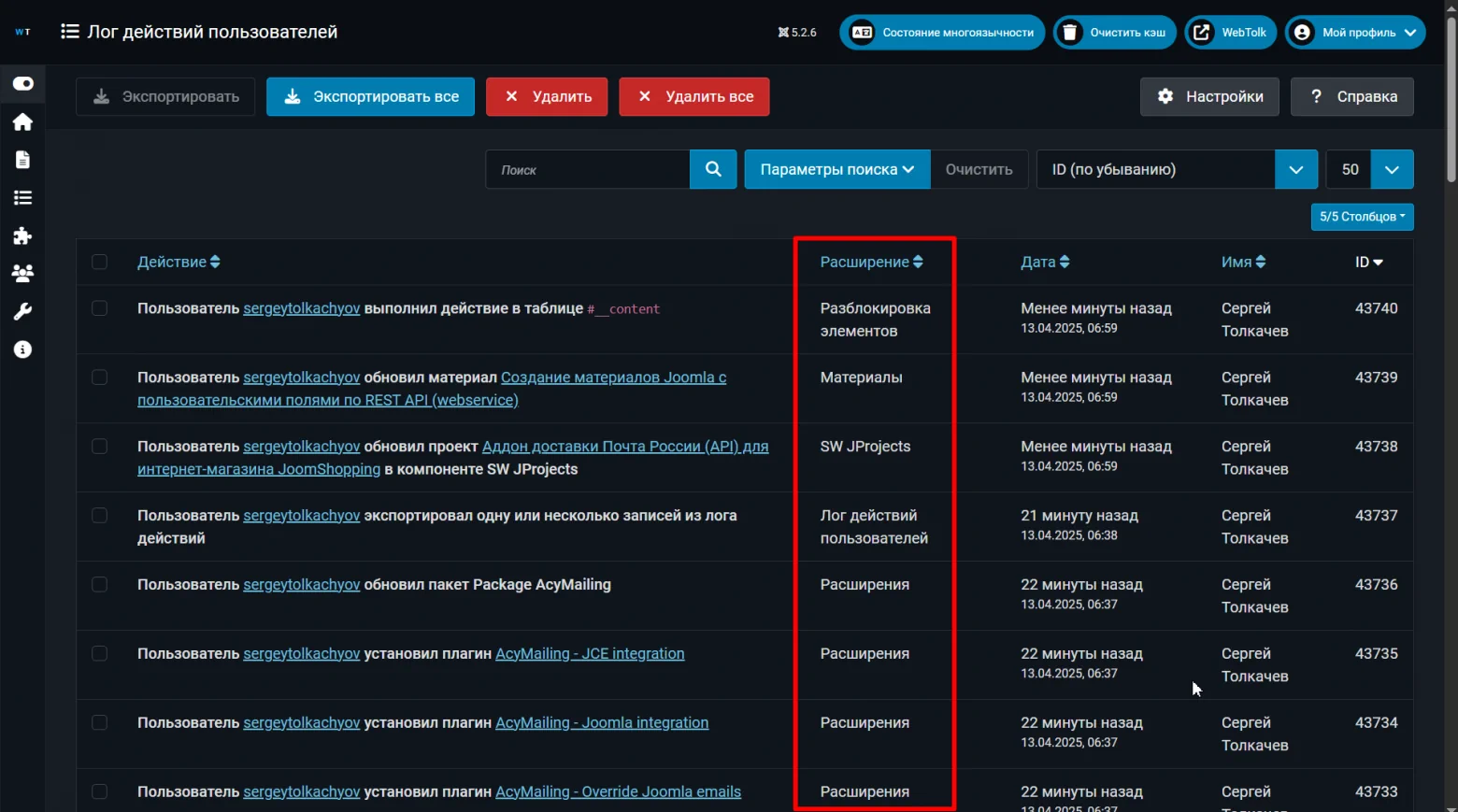Check the row with ID 43738
The image size is (1458, 812).
99,447
